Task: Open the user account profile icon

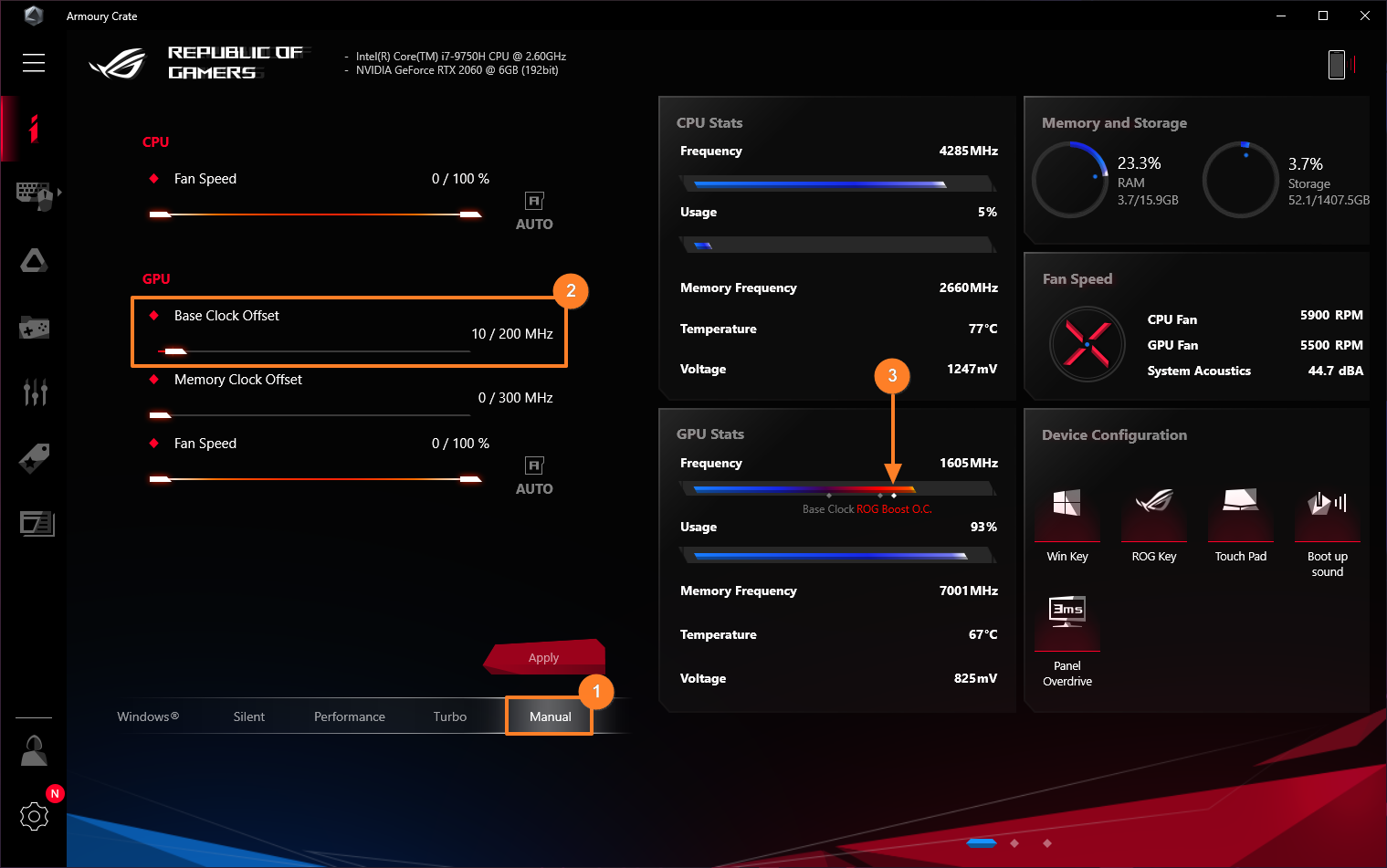Action: (x=34, y=750)
